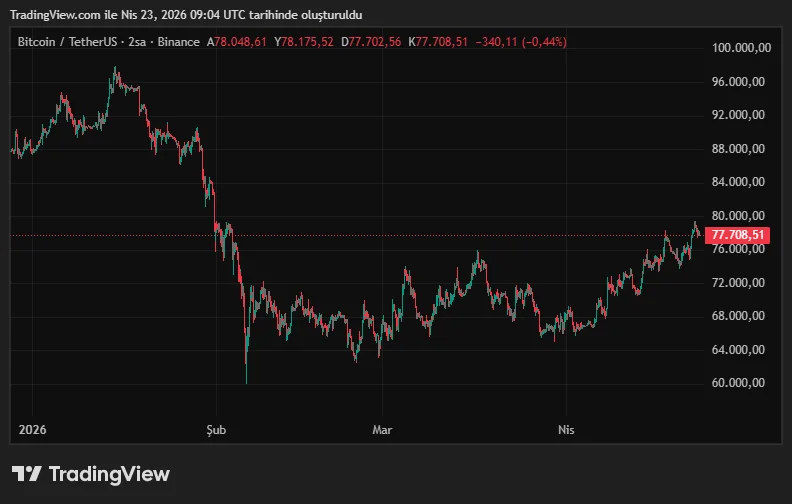Click the TradingView wordmark text

coord(109,474)
